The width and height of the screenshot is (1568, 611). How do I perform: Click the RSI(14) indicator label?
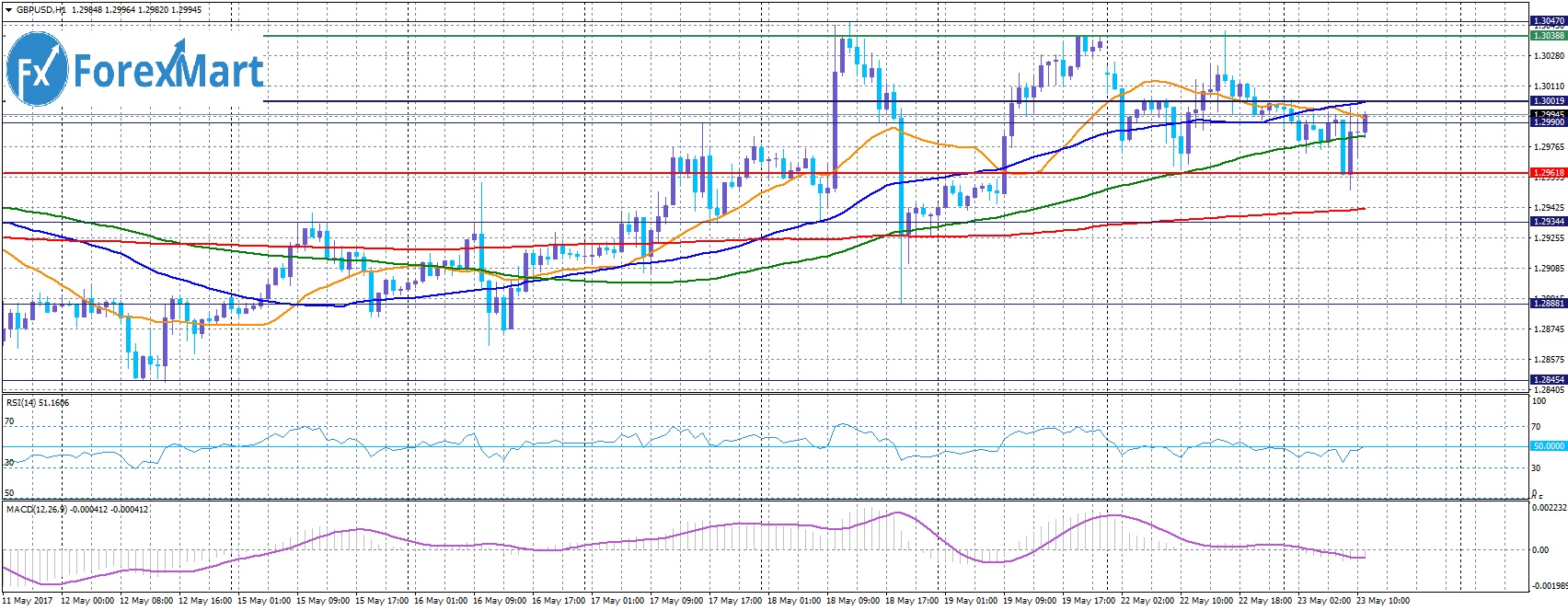[37, 403]
